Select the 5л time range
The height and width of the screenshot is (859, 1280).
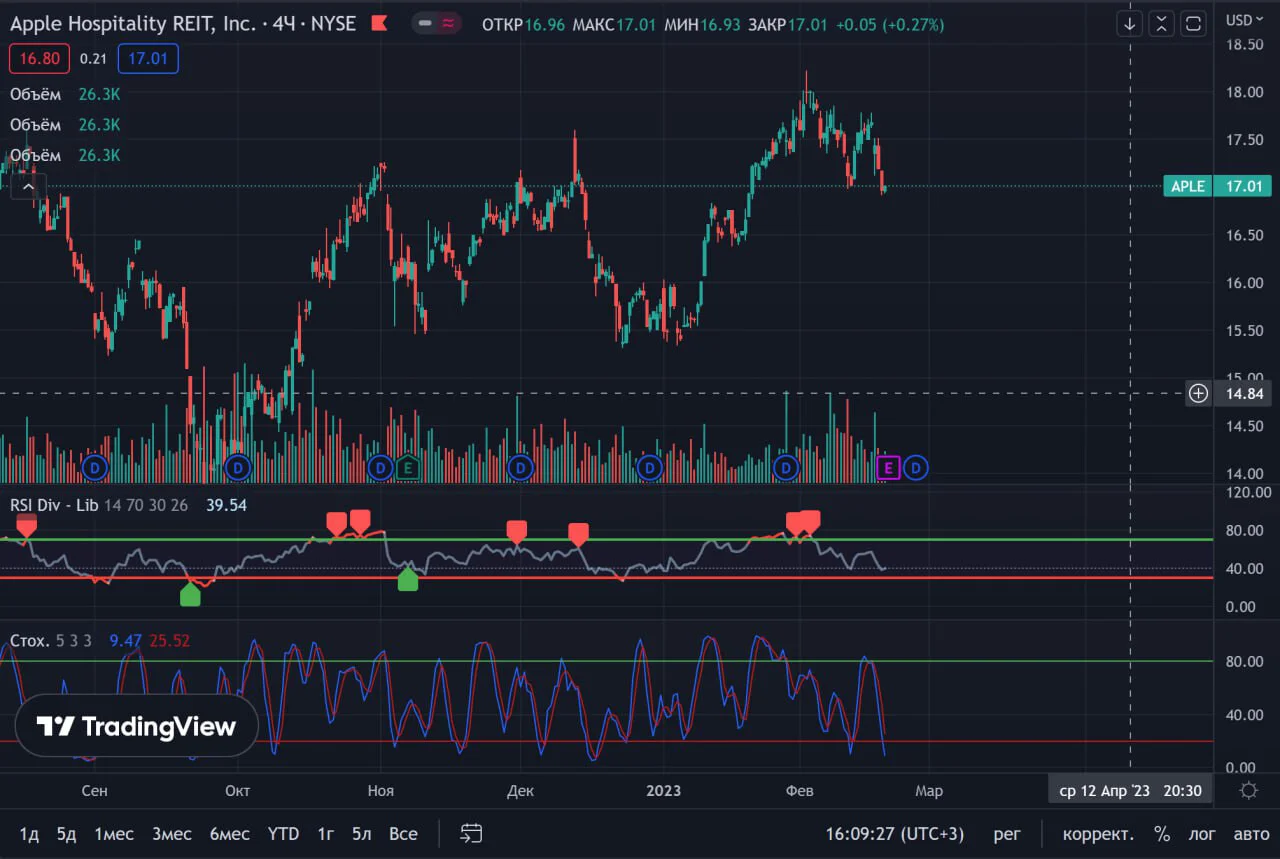click(362, 834)
